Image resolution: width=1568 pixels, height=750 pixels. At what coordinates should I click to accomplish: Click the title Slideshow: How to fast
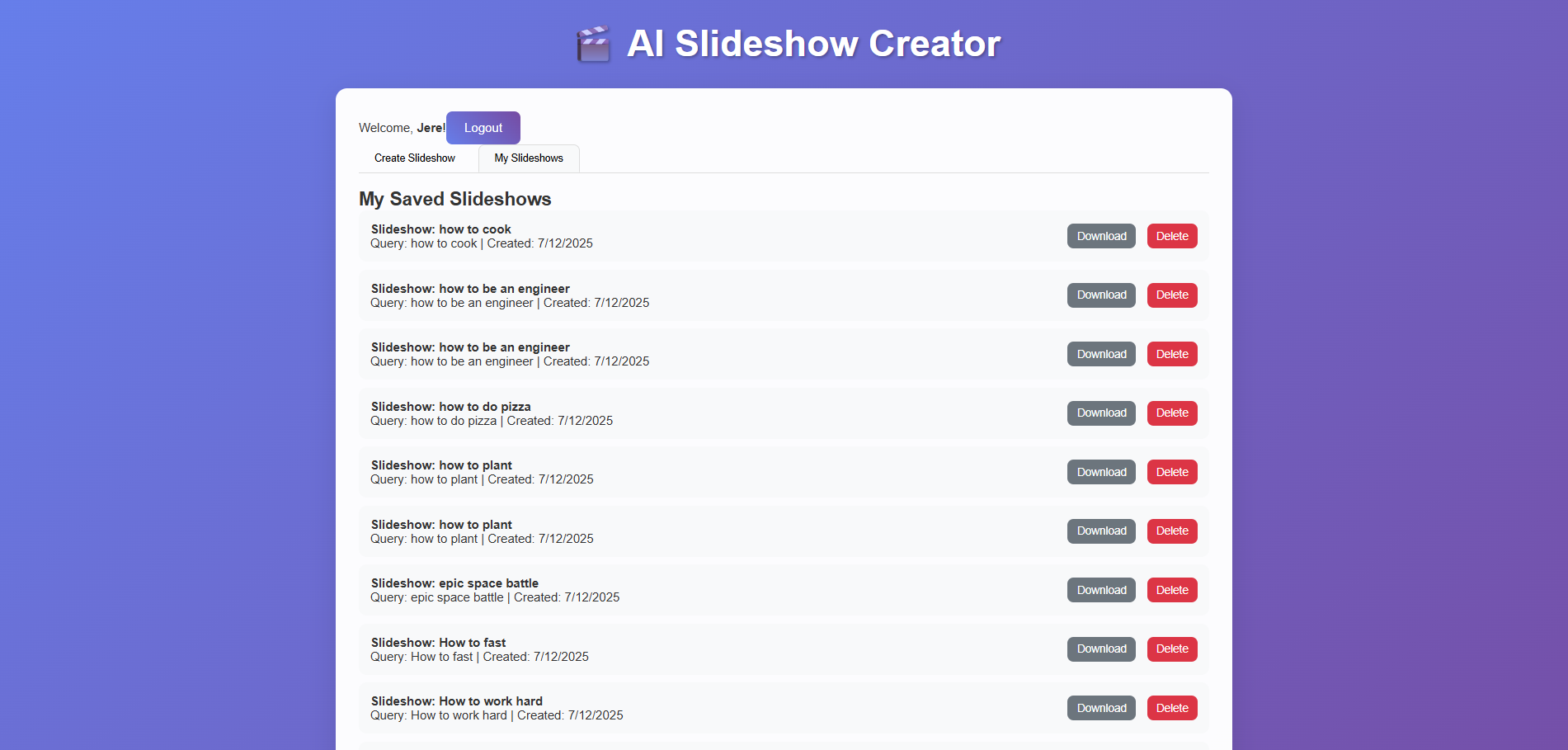(x=438, y=643)
